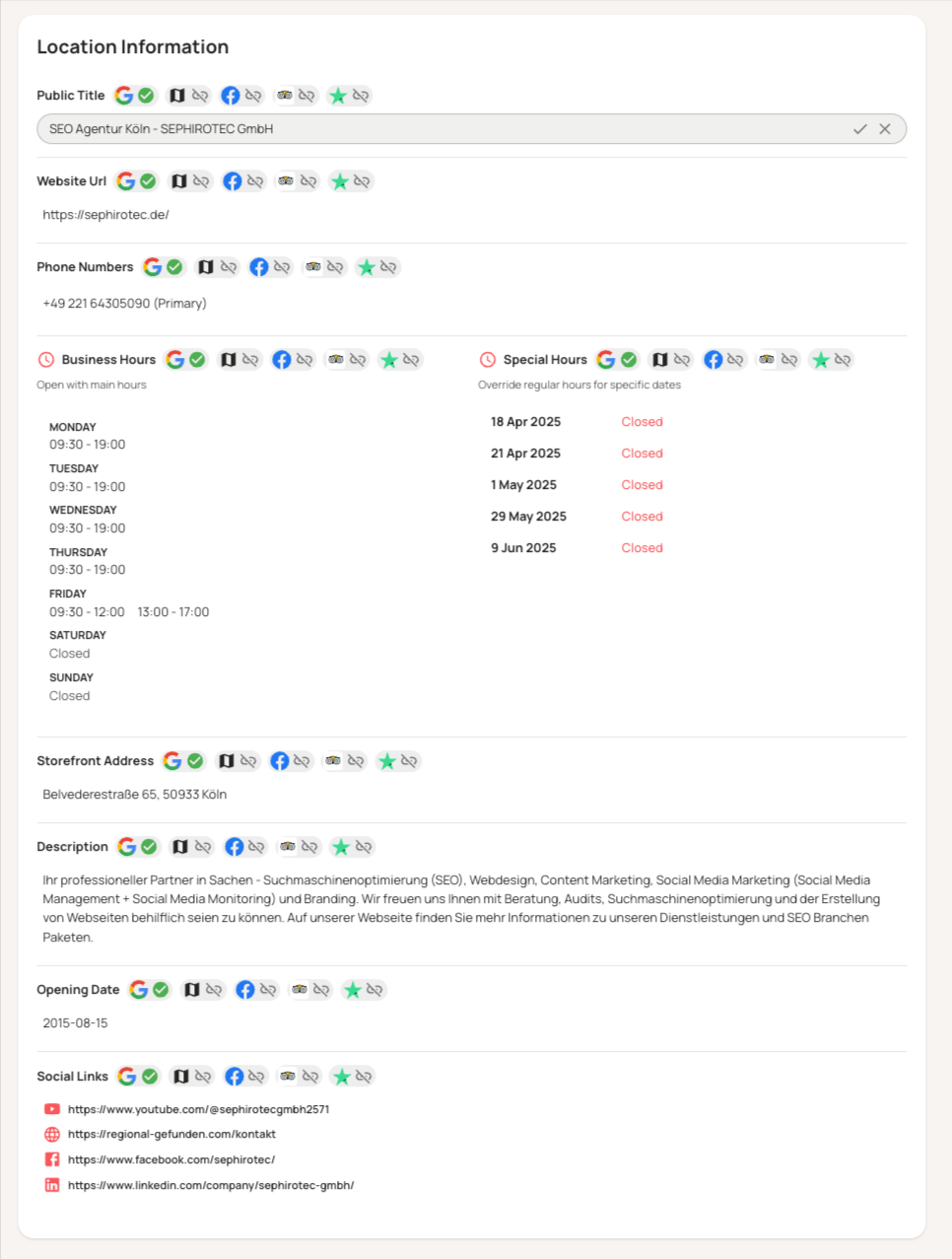Open the facebook.com/sephirotec link
Viewport: 952px width, 1259px height.
pyautogui.click(x=171, y=1160)
